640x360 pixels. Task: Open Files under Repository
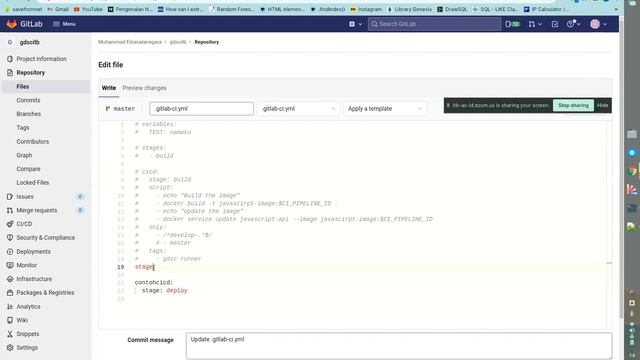22,87
